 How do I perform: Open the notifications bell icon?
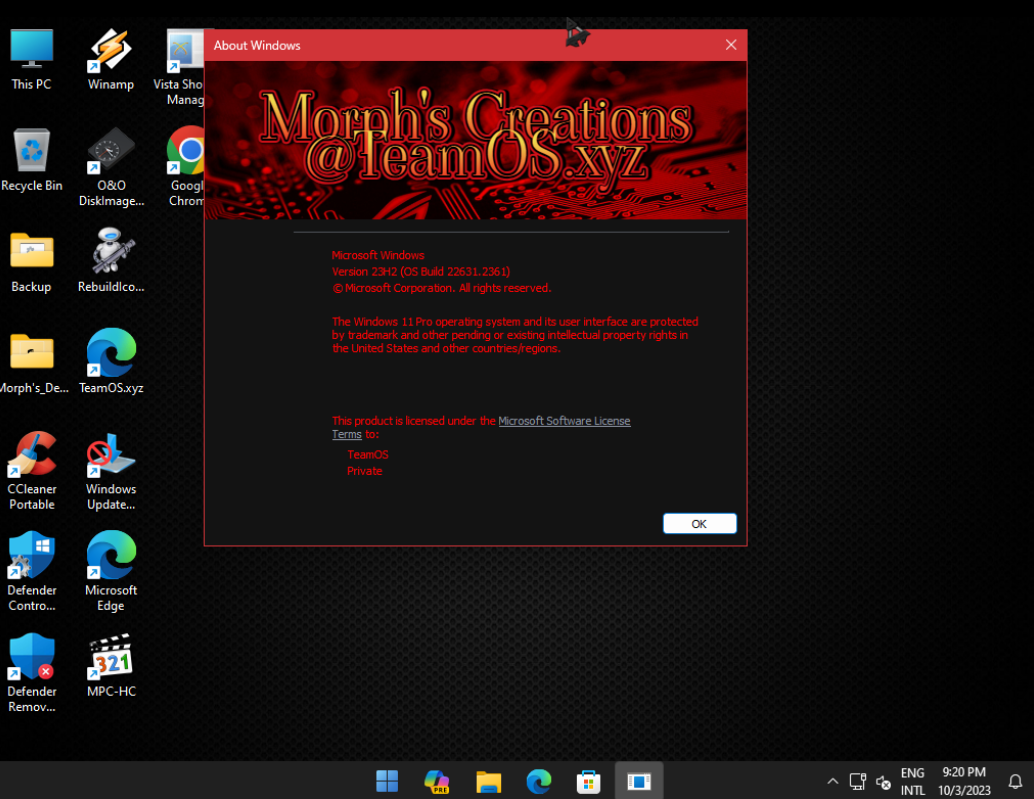point(1016,781)
